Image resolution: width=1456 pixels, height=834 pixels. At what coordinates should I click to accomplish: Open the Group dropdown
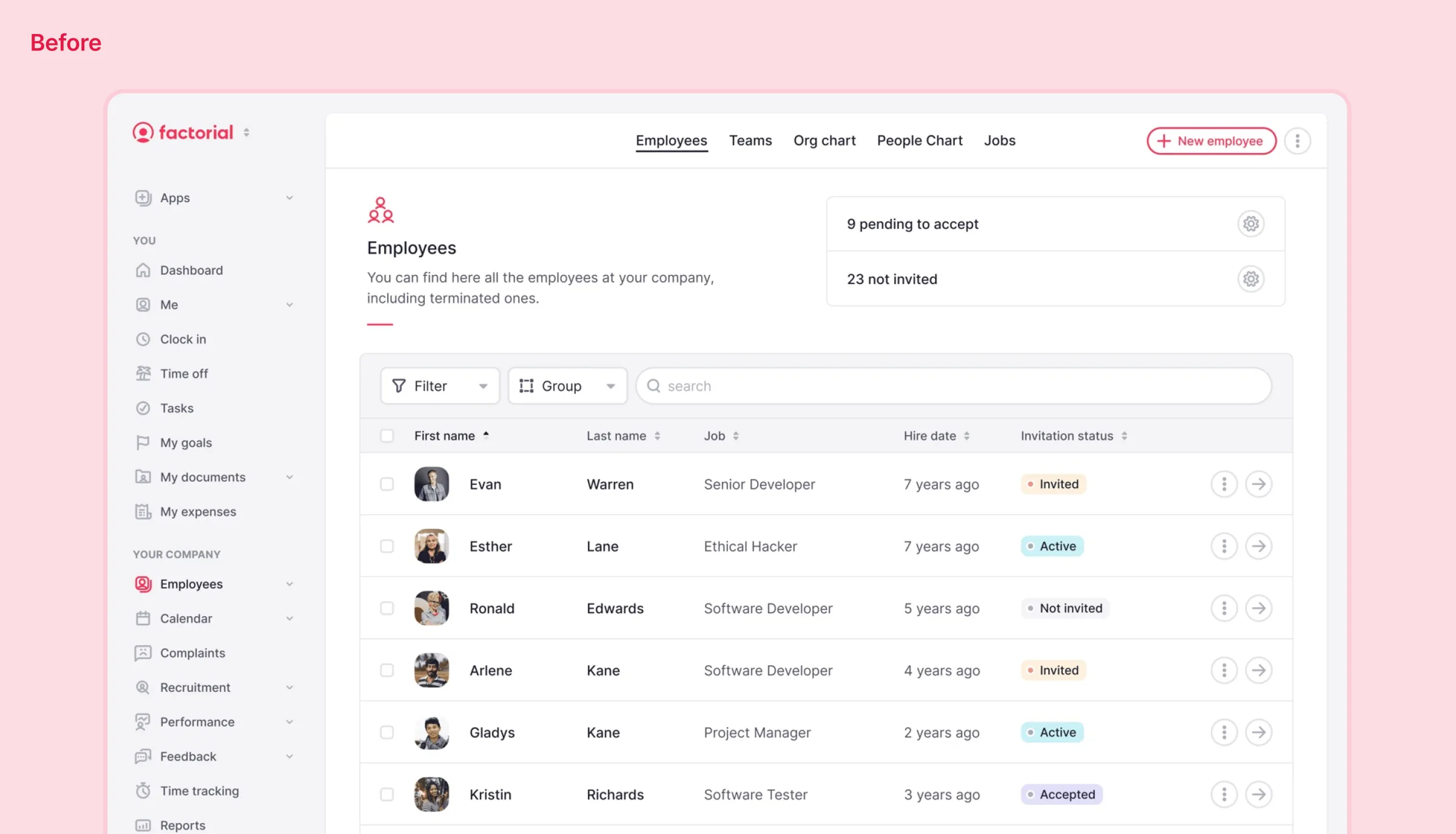pos(567,386)
